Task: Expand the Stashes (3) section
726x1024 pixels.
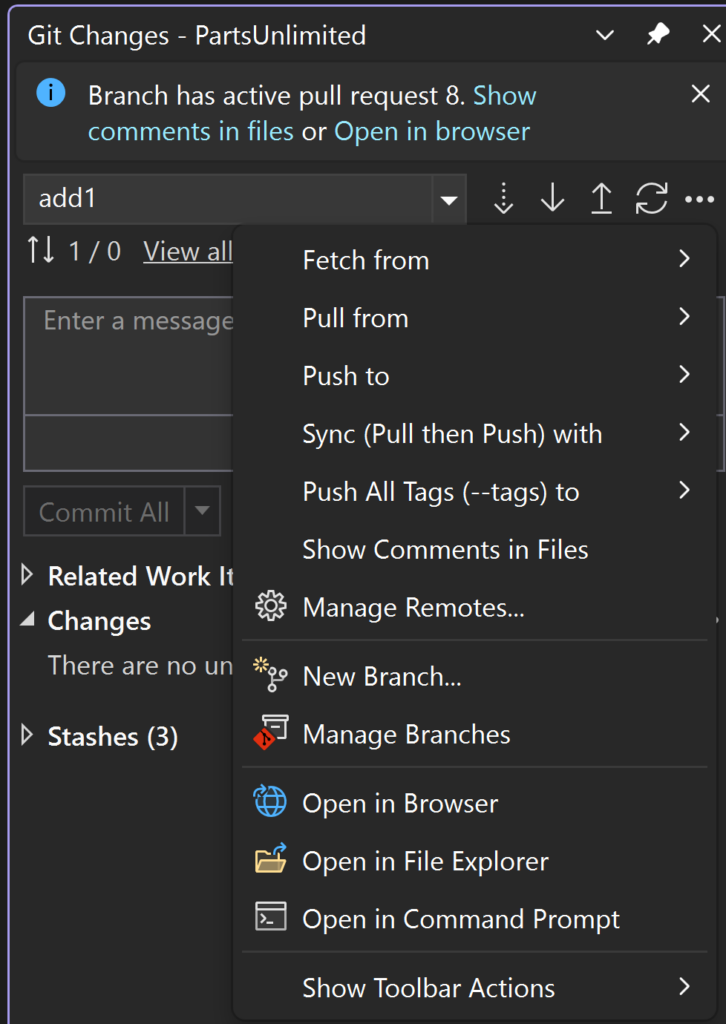Action: [x=27, y=737]
